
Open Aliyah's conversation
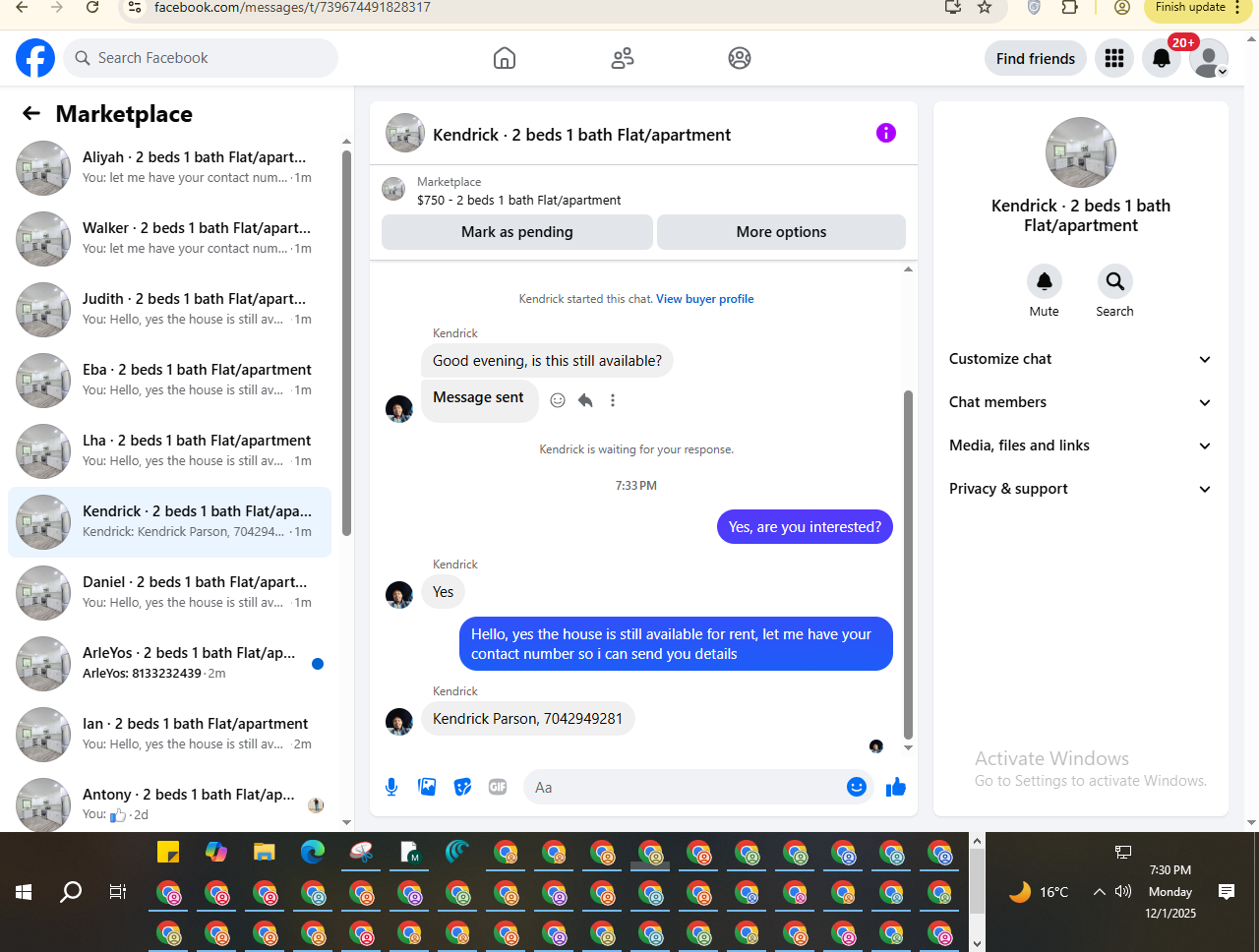[169, 168]
